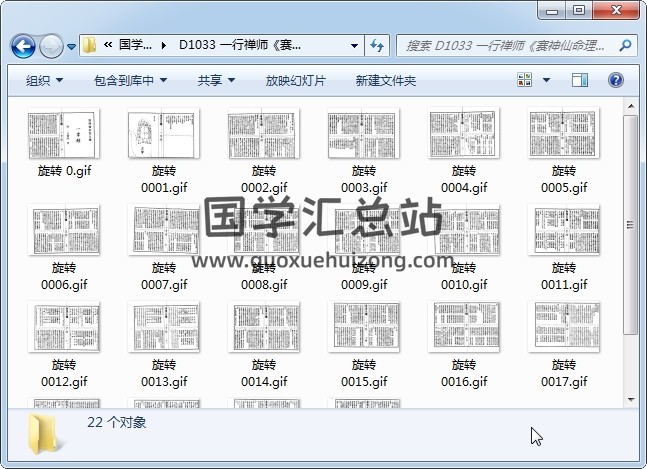Click the change view icon
This screenshot has height=469, width=647.
pos(525,80)
